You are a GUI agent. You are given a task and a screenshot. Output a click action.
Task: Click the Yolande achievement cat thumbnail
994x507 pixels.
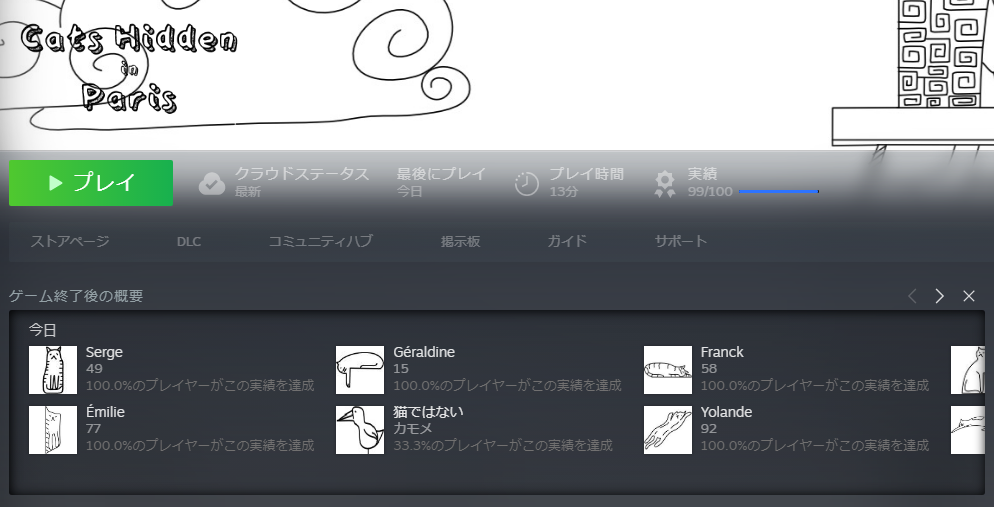668,430
